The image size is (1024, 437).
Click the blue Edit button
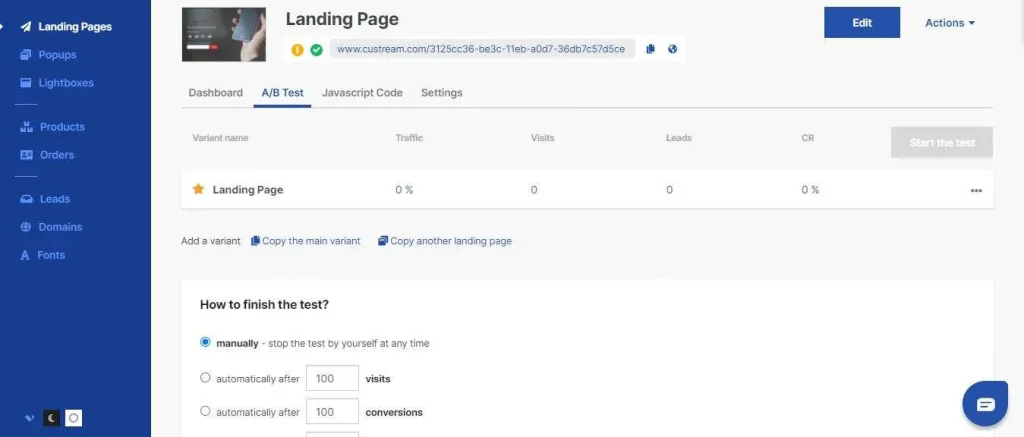point(861,23)
